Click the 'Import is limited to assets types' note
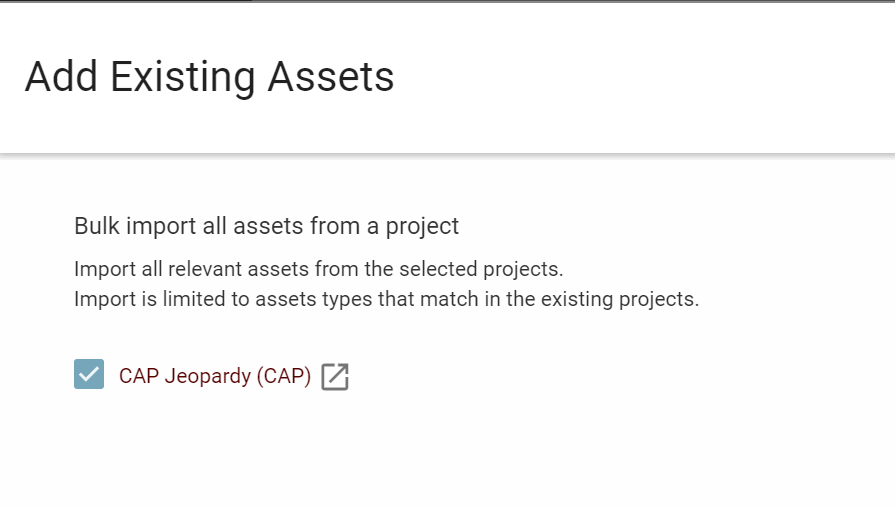Screen dimensions: 895x508 (386, 299)
